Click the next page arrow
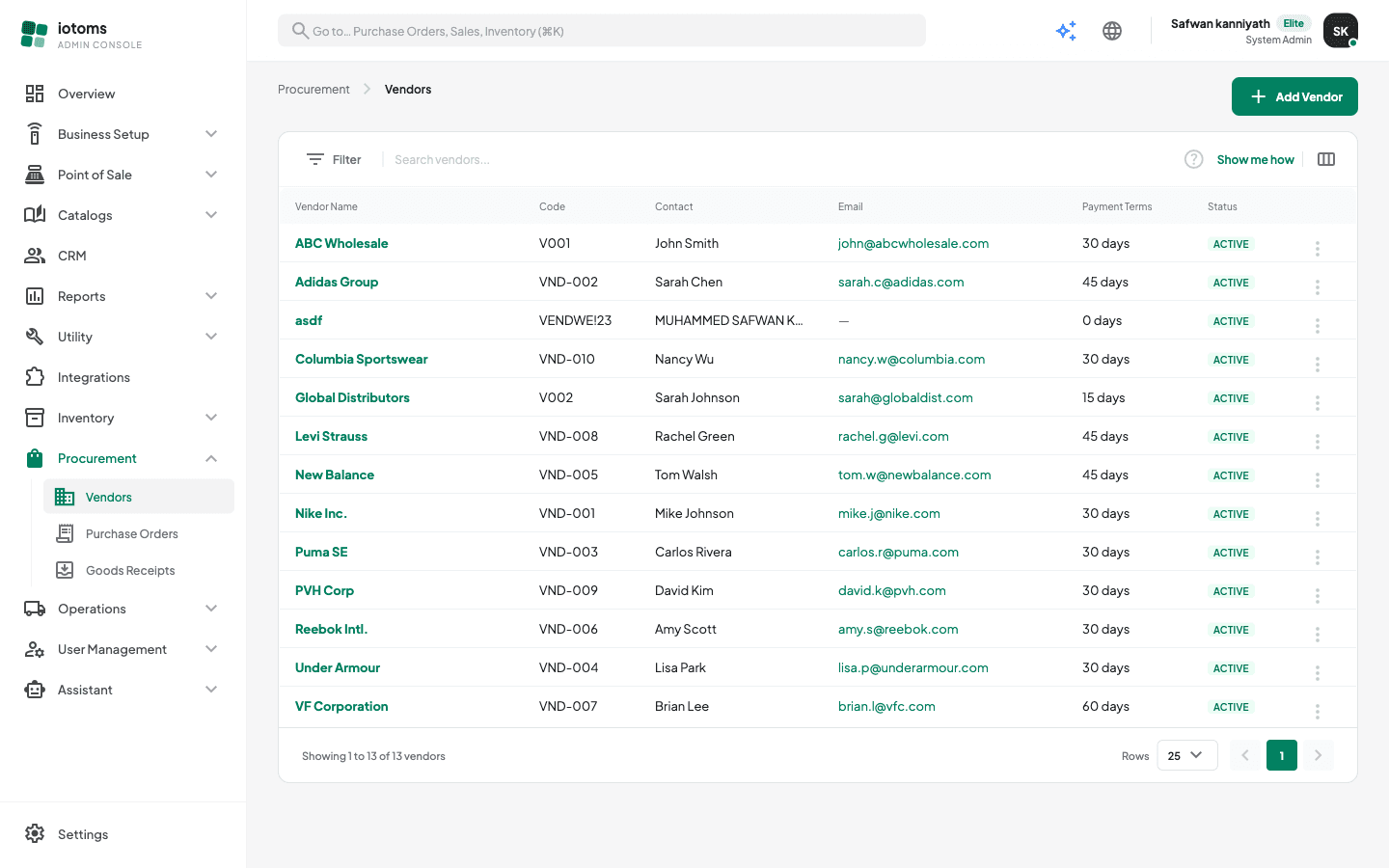The height and width of the screenshot is (868, 1389). coord(1319,755)
